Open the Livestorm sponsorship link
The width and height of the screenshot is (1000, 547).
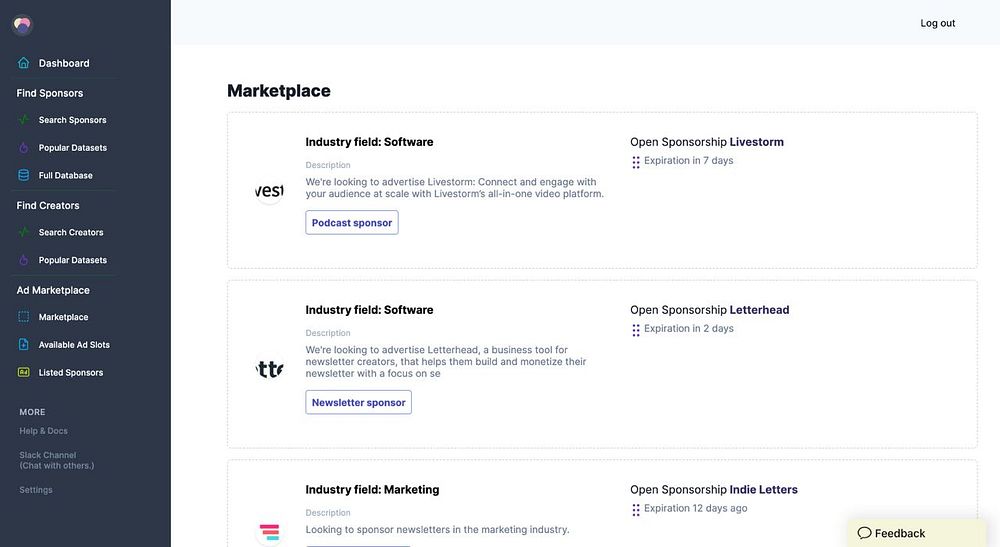click(756, 142)
